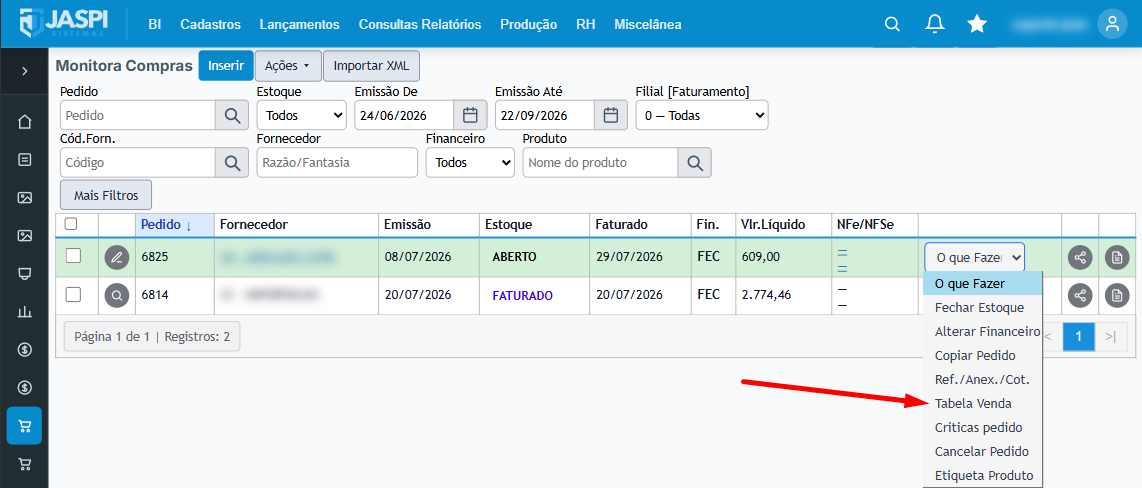Open the user profile avatar
The height and width of the screenshot is (488, 1142).
(1112, 24)
